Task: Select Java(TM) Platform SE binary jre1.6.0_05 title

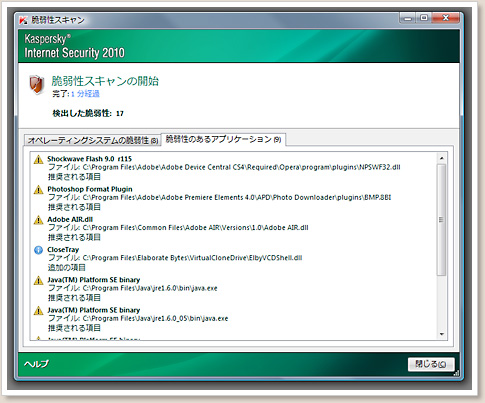Action: tap(94, 310)
